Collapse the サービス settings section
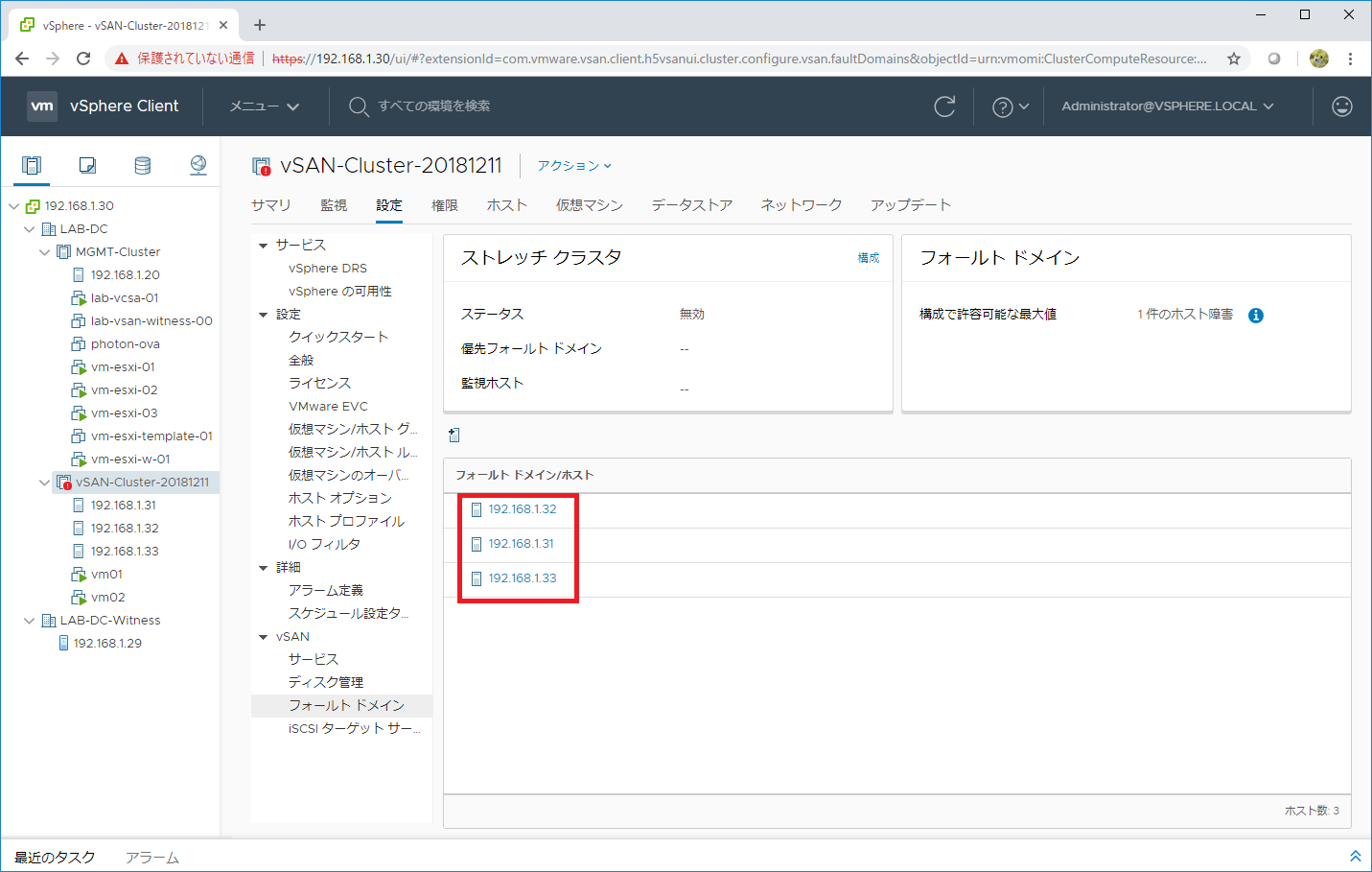Screen dimensions: 1372x872 coord(263,246)
